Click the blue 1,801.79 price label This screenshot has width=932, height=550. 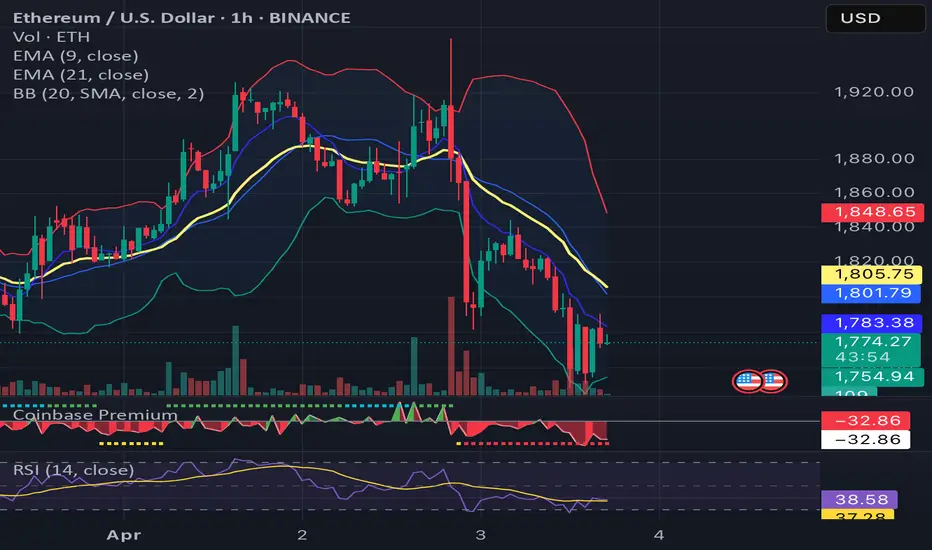click(871, 293)
